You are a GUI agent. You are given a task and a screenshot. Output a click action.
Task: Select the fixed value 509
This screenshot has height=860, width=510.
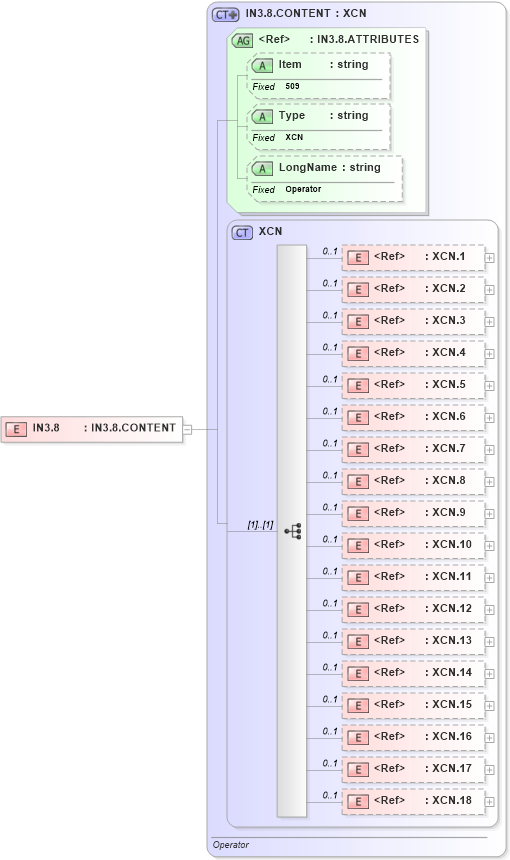click(x=292, y=86)
